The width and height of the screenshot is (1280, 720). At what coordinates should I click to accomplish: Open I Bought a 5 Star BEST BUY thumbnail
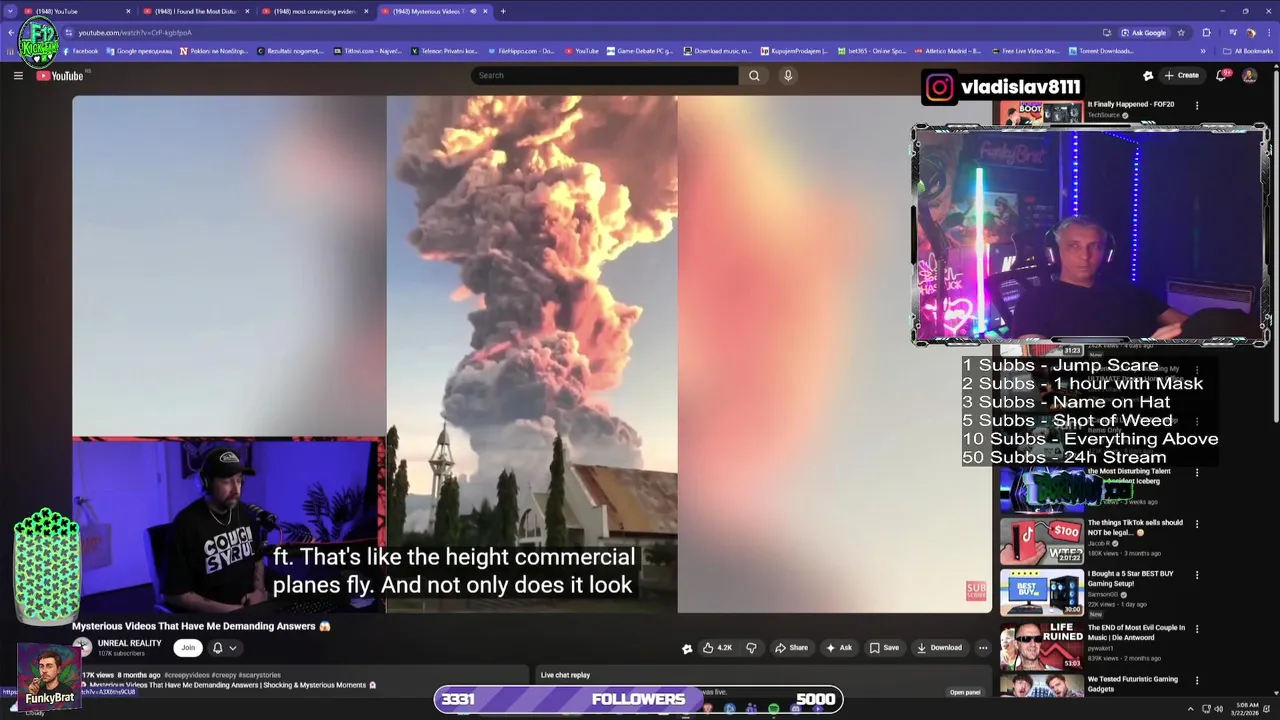click(1041, 592)
